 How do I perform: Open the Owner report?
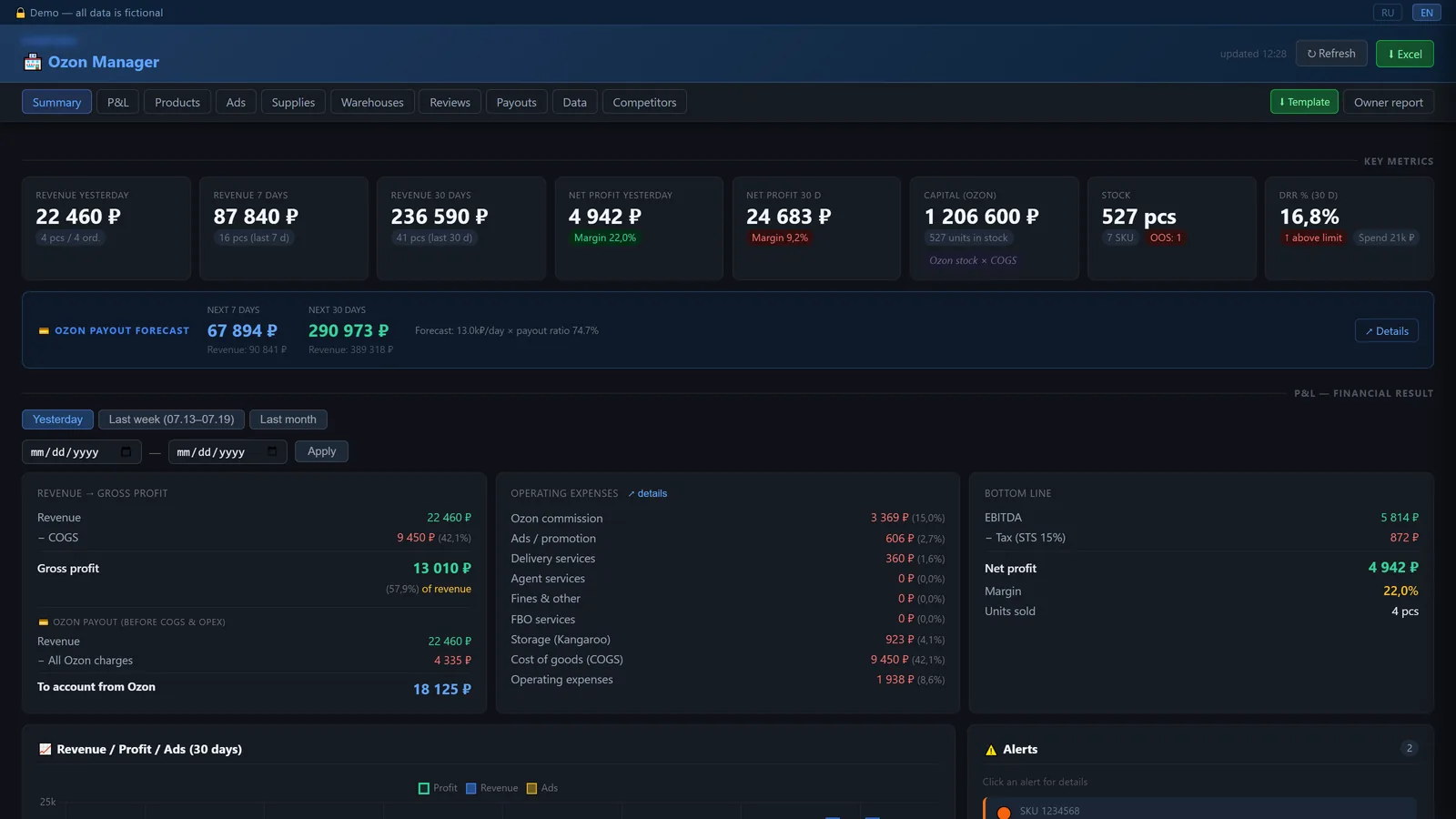point(1388,102)
